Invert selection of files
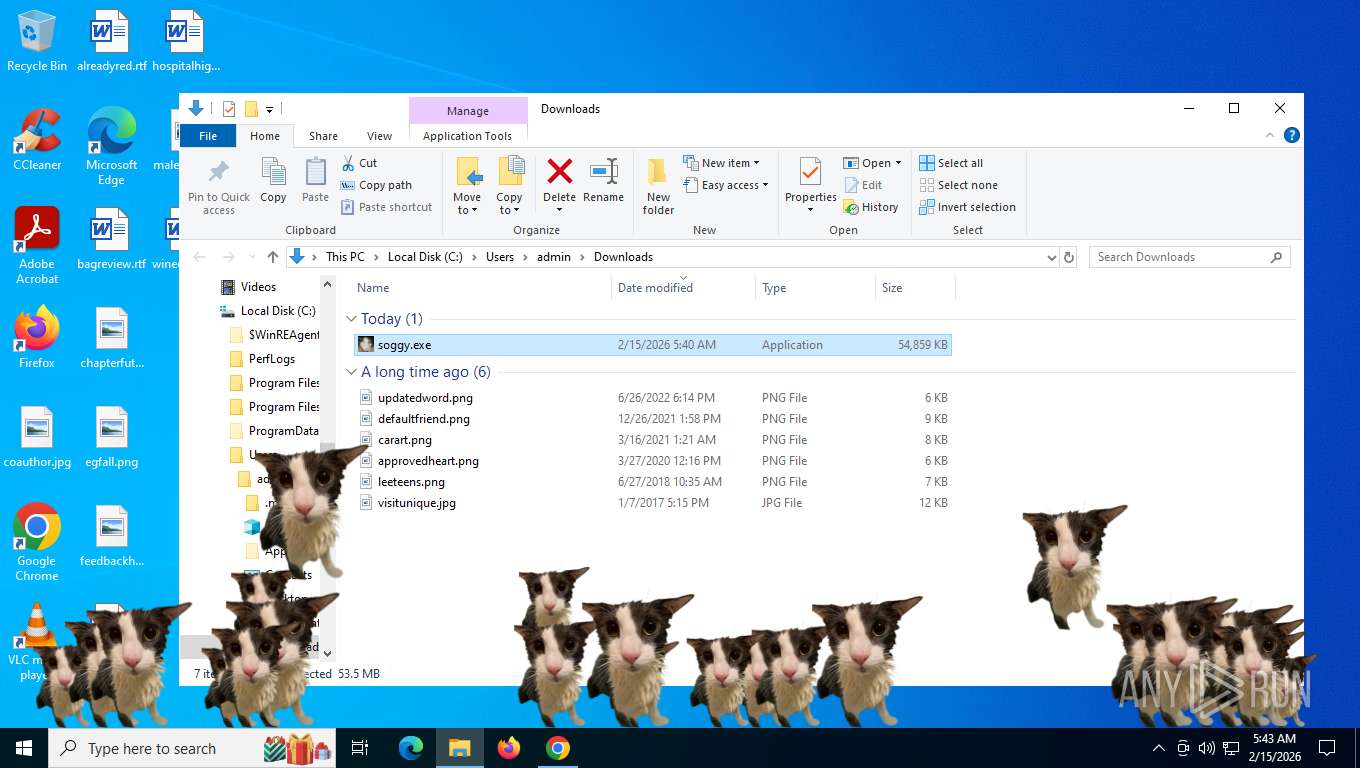Image resolution: width=1360 pixels, height=768 pixels. [x=967, y=207]
